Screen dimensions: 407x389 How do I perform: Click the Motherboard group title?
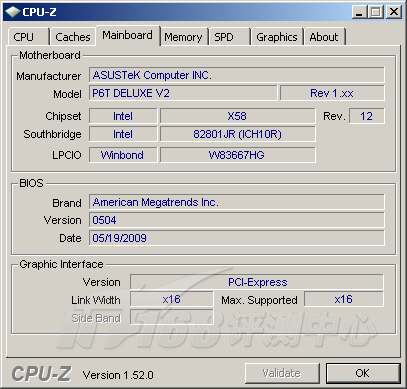click(x=50, y=55)
